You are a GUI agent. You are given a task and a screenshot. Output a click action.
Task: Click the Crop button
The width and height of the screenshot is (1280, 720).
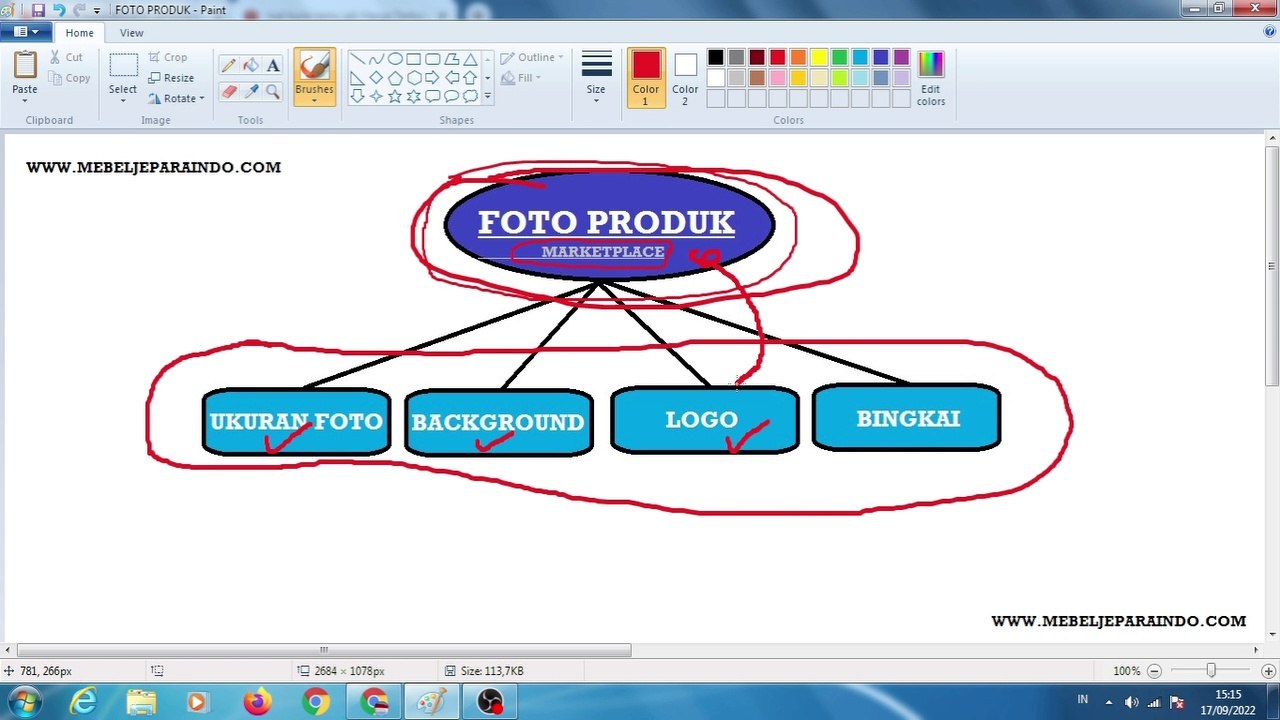pyautogui.click(x=168, y=57)
